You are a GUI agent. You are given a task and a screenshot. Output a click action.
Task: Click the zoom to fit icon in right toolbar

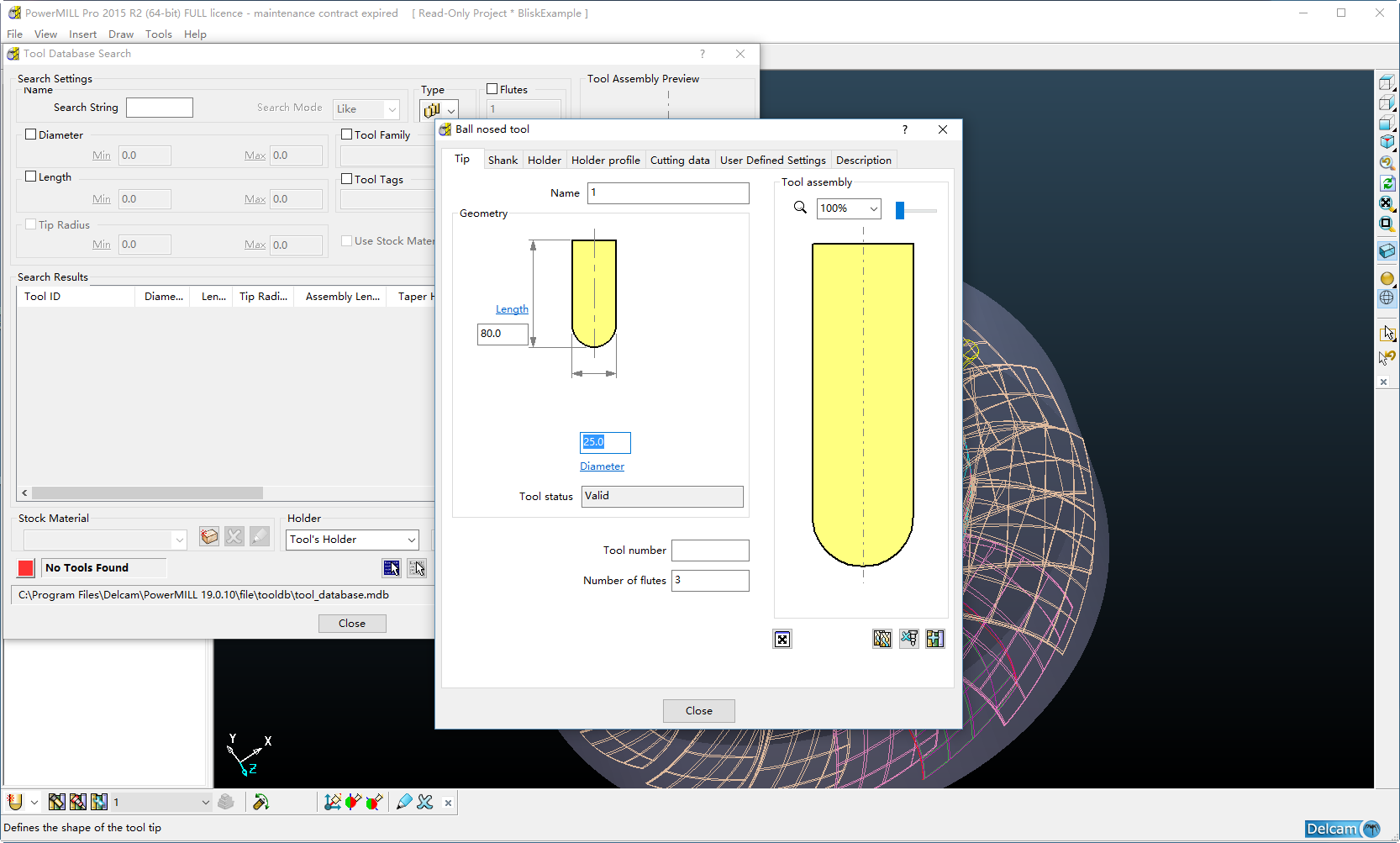pyautogui.click(x=1387, y=203)
